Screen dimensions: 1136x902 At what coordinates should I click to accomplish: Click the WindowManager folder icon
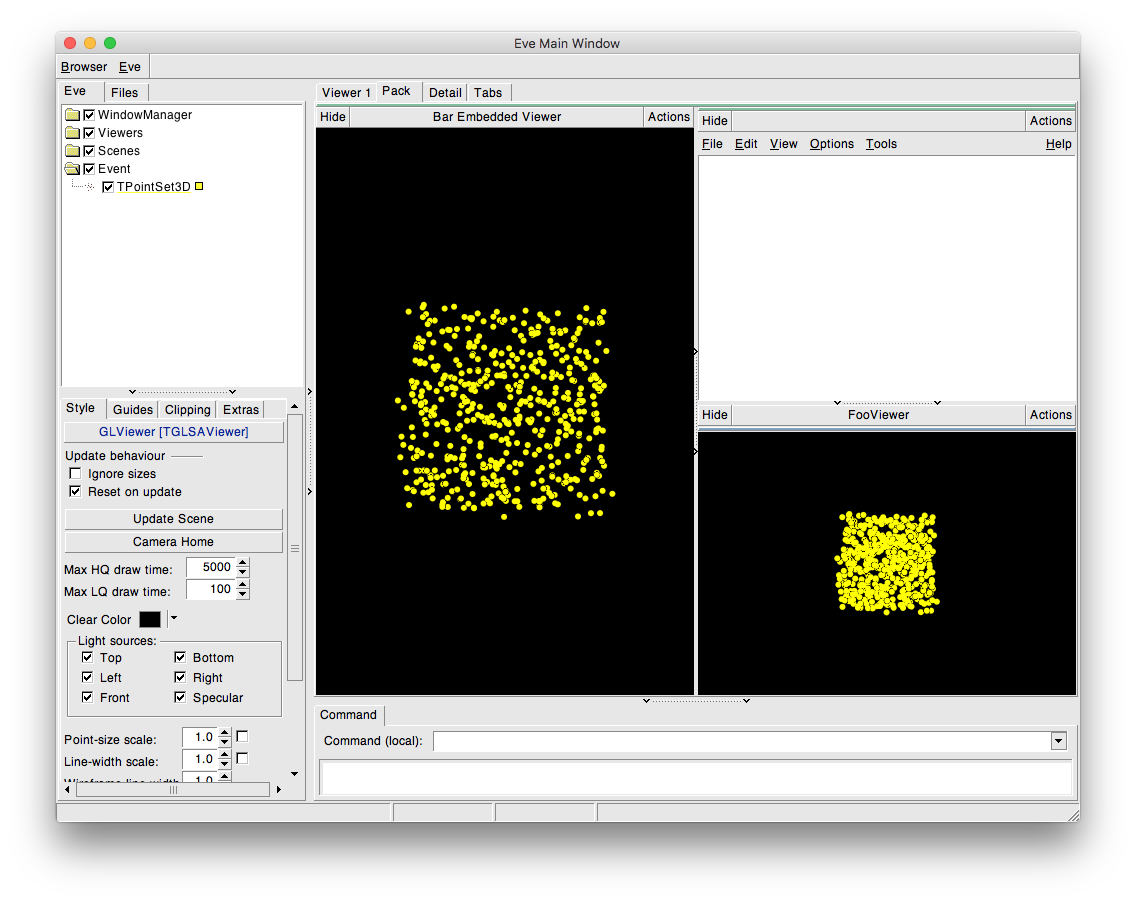[72, 115]
